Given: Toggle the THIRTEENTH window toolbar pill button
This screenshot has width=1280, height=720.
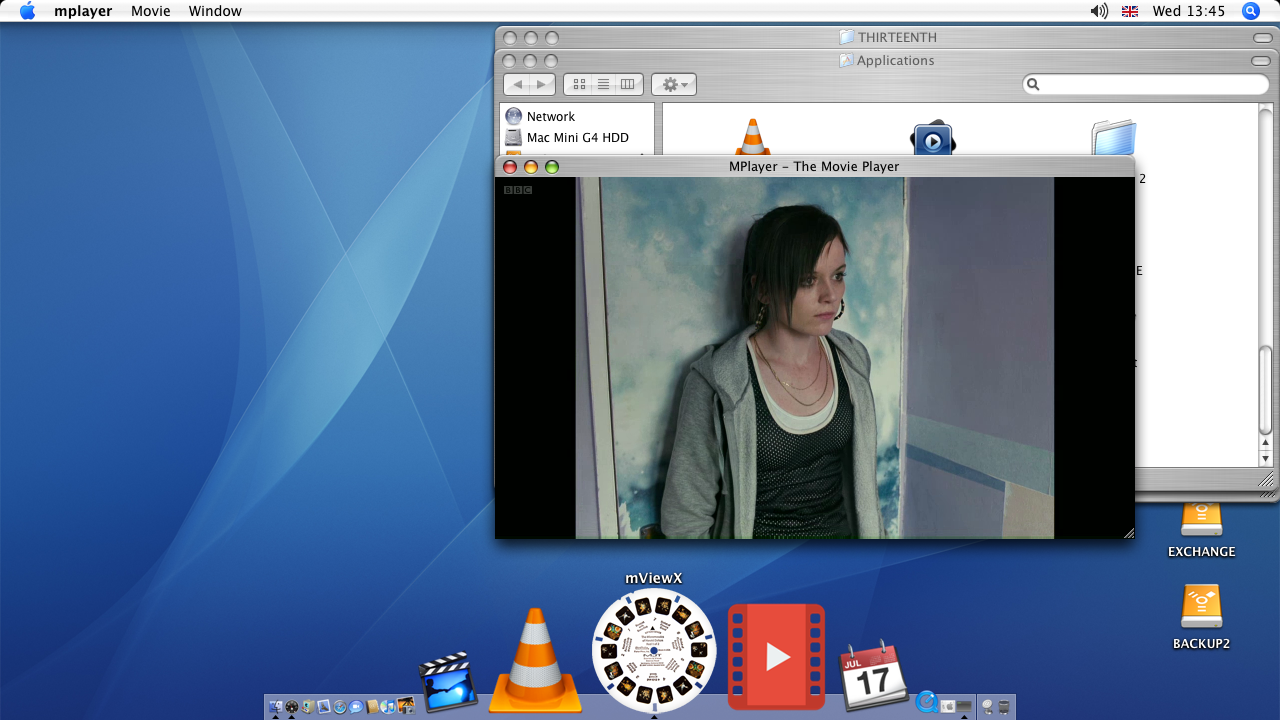Looking at the screenshot, I should click(1261, 38).
